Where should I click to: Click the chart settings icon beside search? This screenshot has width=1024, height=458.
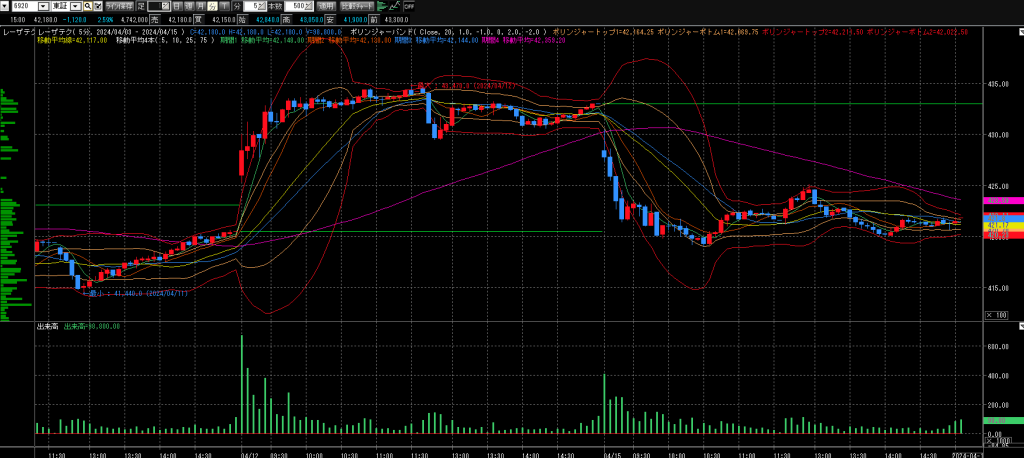98,6
